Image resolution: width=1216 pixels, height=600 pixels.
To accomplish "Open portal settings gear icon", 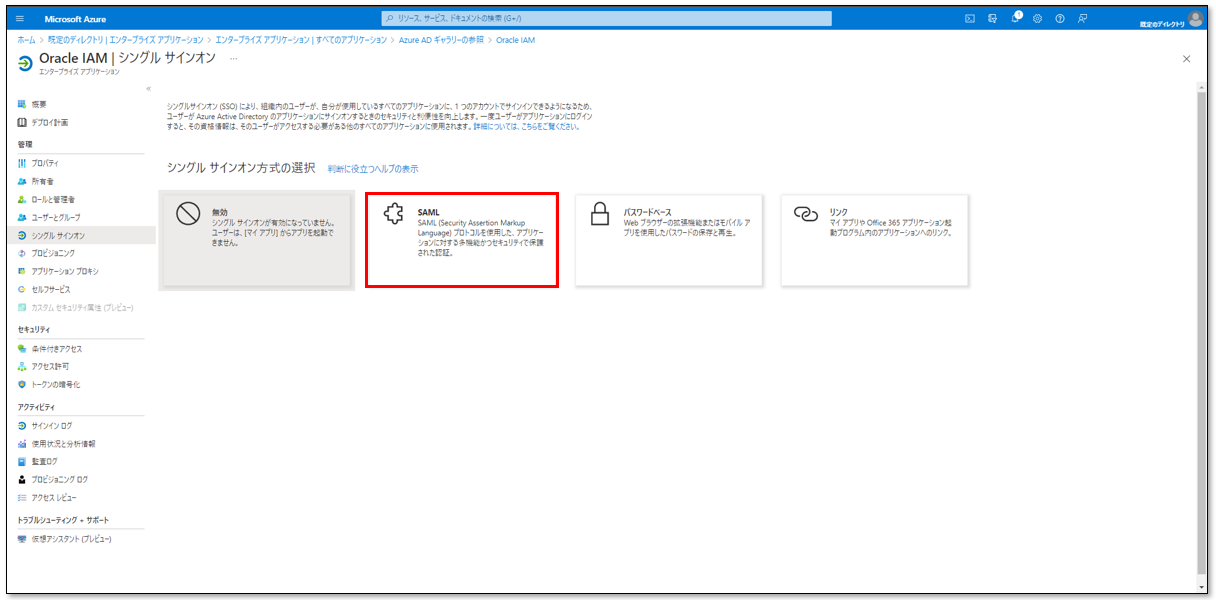I will 1037,19.
